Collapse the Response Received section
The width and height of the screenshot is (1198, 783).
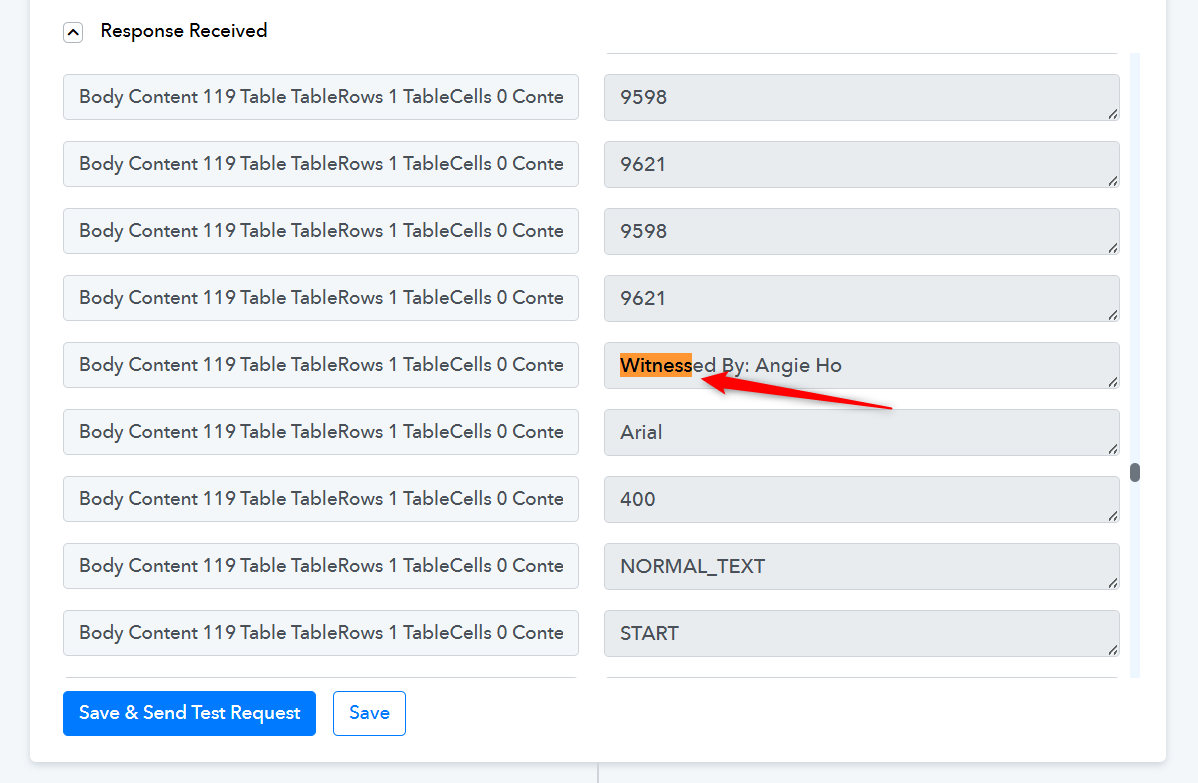point(73,32)
